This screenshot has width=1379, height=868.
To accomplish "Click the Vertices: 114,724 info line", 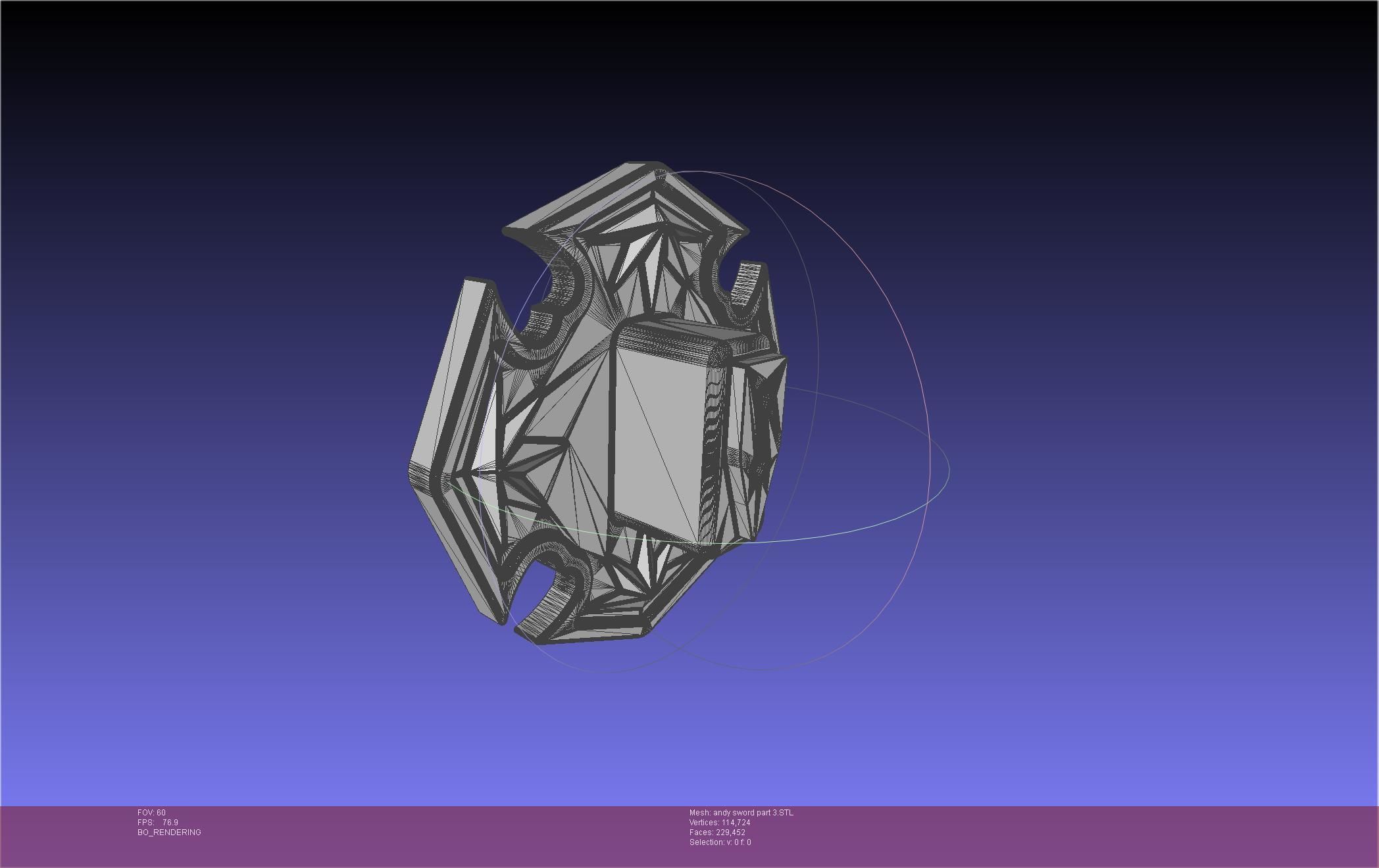I will click(x=719, y=823).
